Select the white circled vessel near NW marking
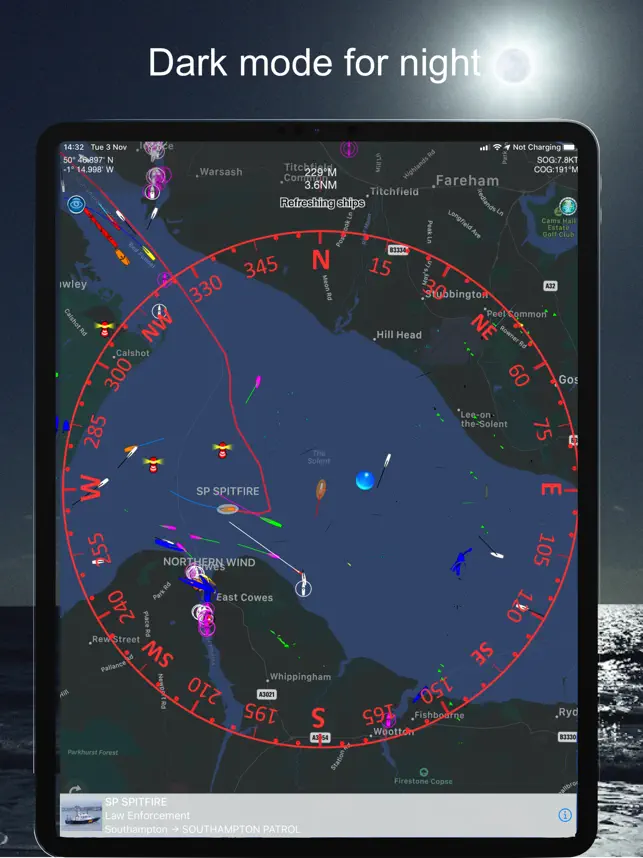This screenshot has width=643, height=858. click(x=159, y=311)
